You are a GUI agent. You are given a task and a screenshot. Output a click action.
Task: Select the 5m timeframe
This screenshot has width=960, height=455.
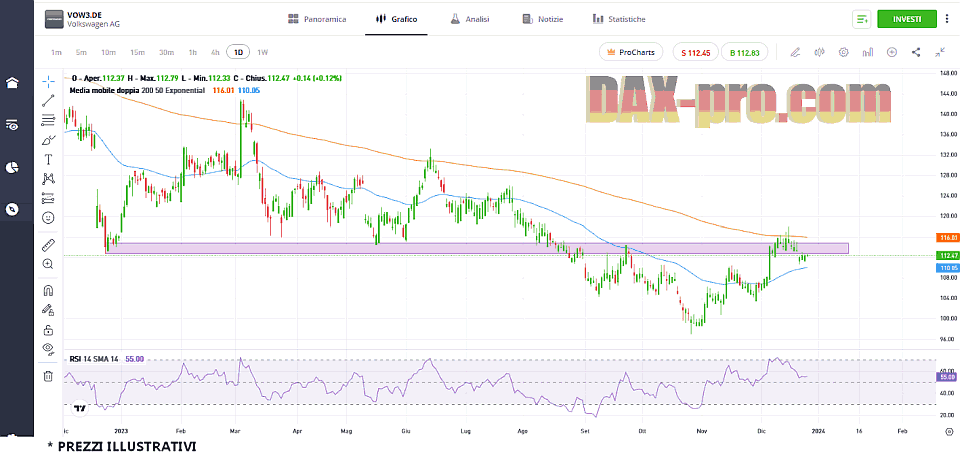click(x=81, y=53)
